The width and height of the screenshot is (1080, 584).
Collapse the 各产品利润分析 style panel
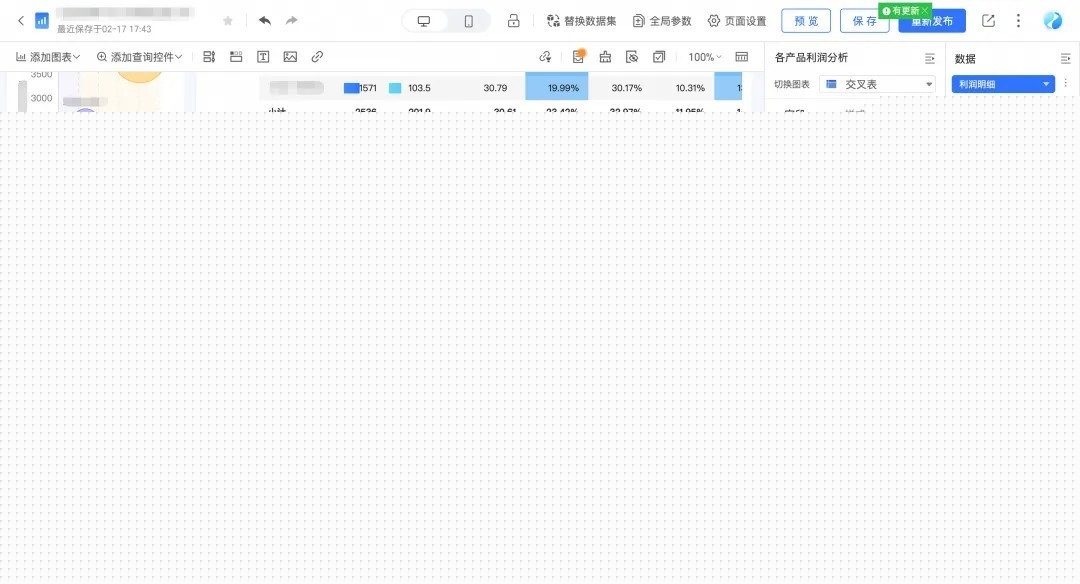[x=930, y=59]
